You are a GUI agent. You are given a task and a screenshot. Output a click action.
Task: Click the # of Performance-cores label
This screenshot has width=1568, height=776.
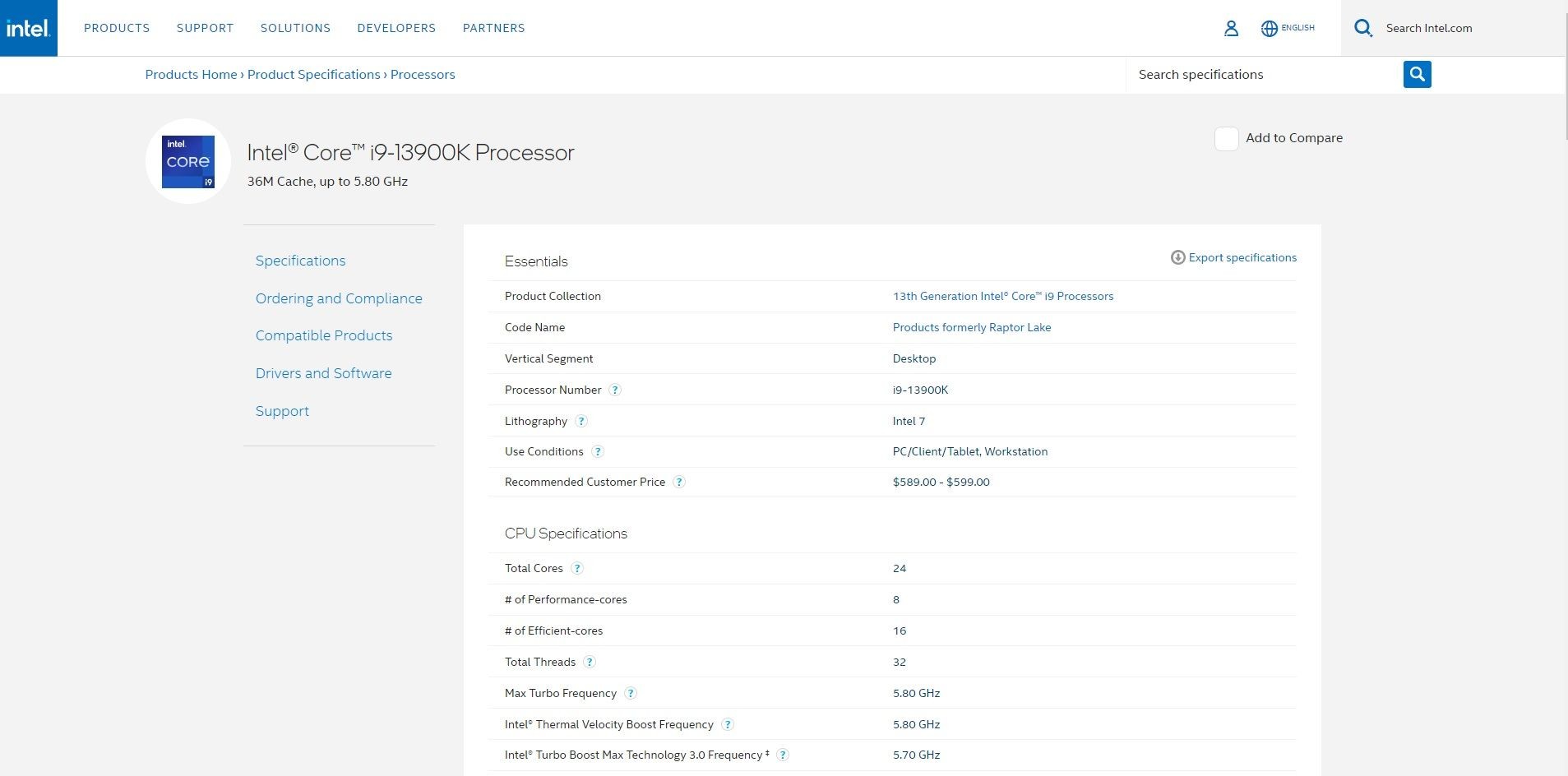566,599
